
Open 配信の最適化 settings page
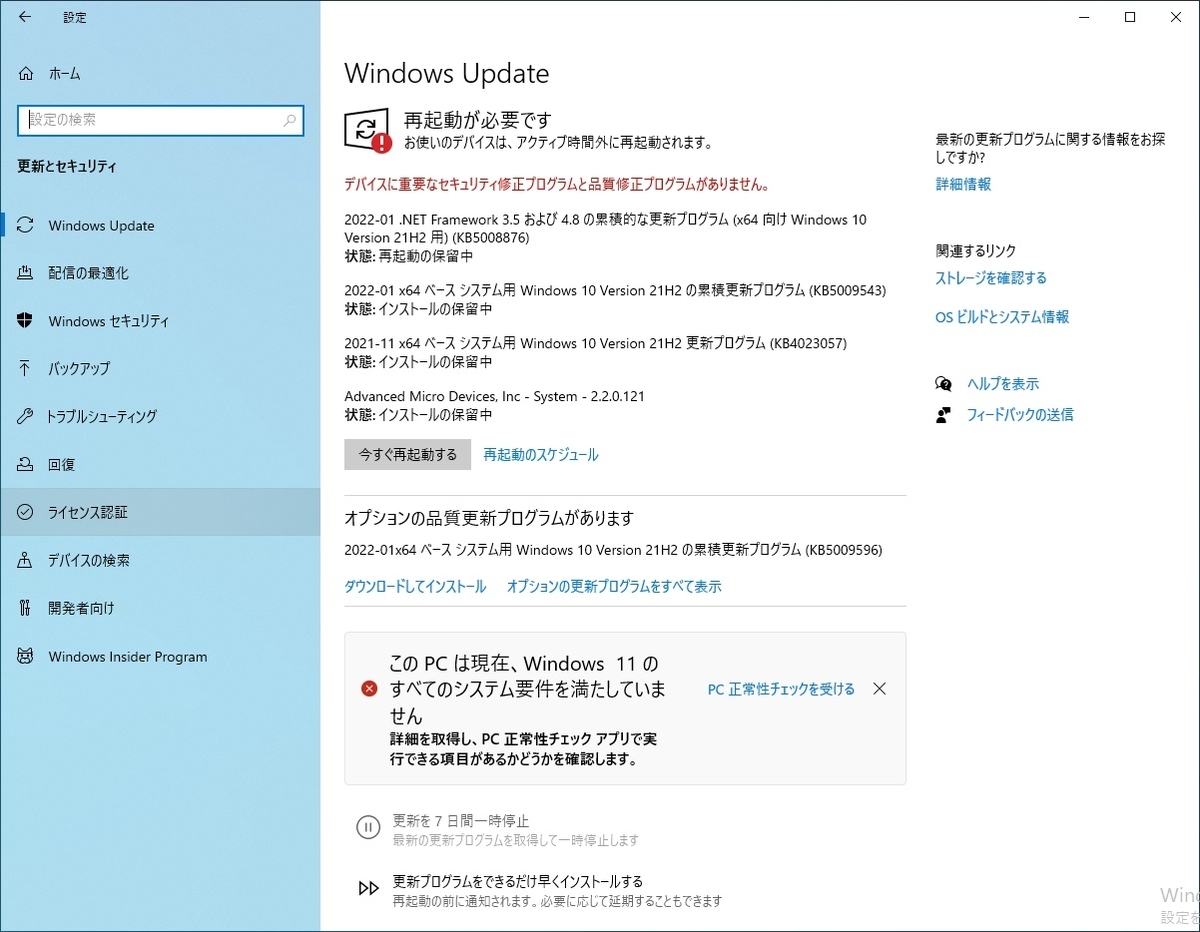point(160,273)
